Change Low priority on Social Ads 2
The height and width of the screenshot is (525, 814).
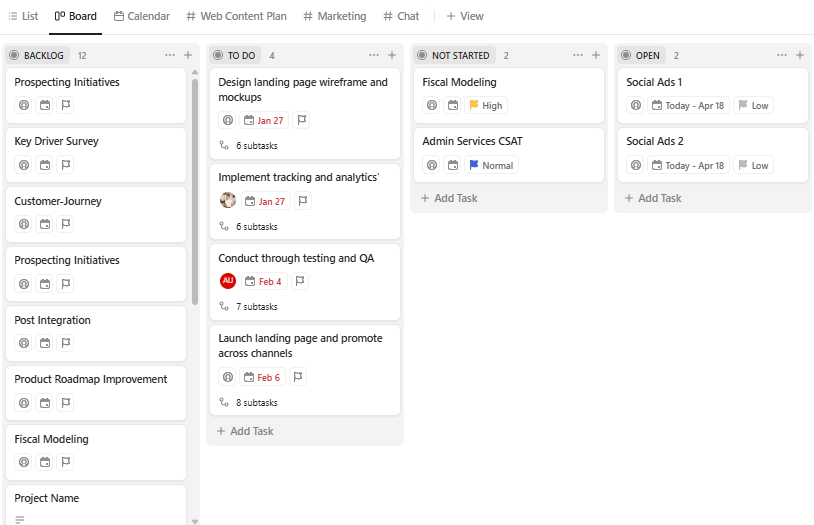pyautogui.click(x=753, y=165)
